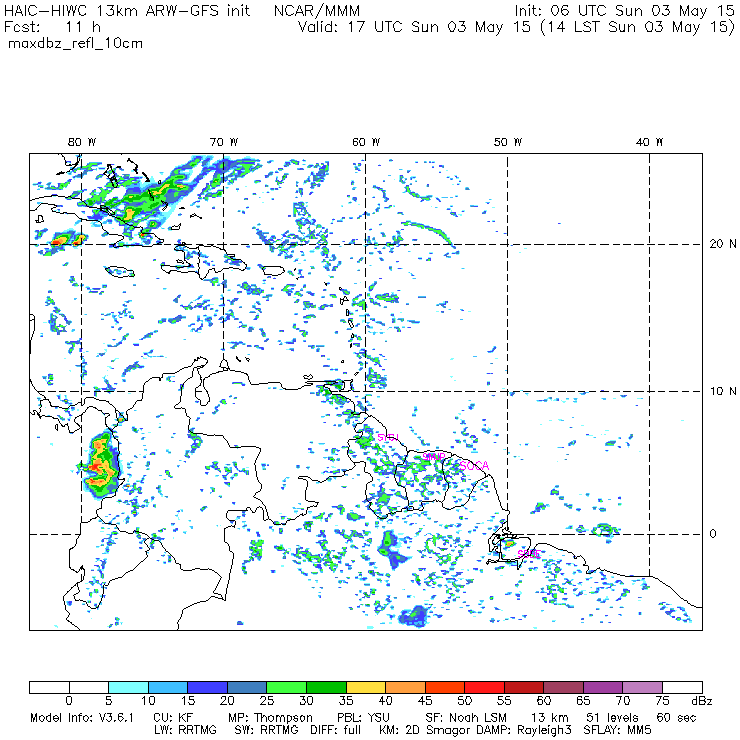Screen dimensions: 740x740
Task: Click the cyan 5–10 dBZ color swatch
Action: 128,687
